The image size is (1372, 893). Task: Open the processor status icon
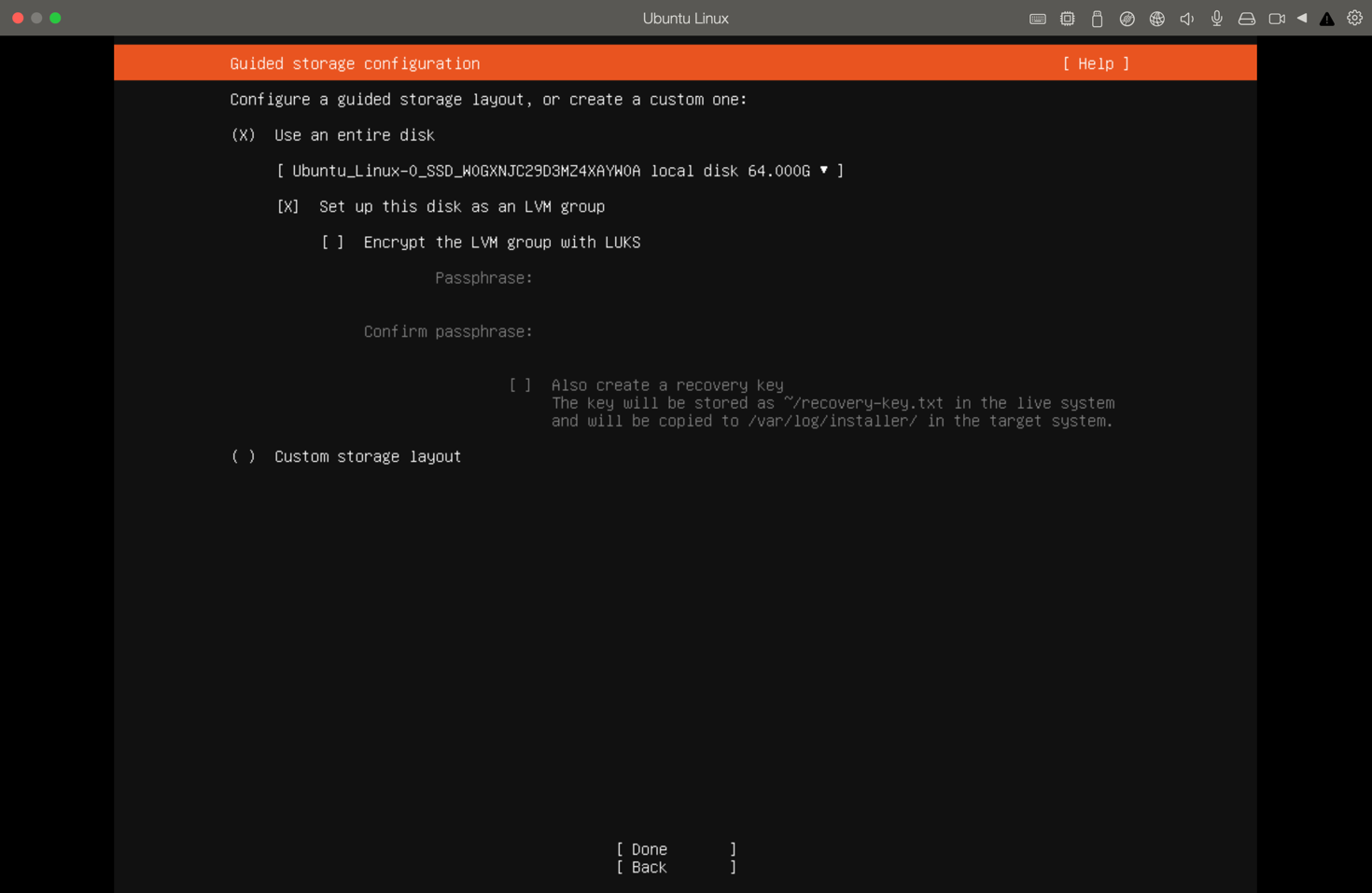[1067, 18]
